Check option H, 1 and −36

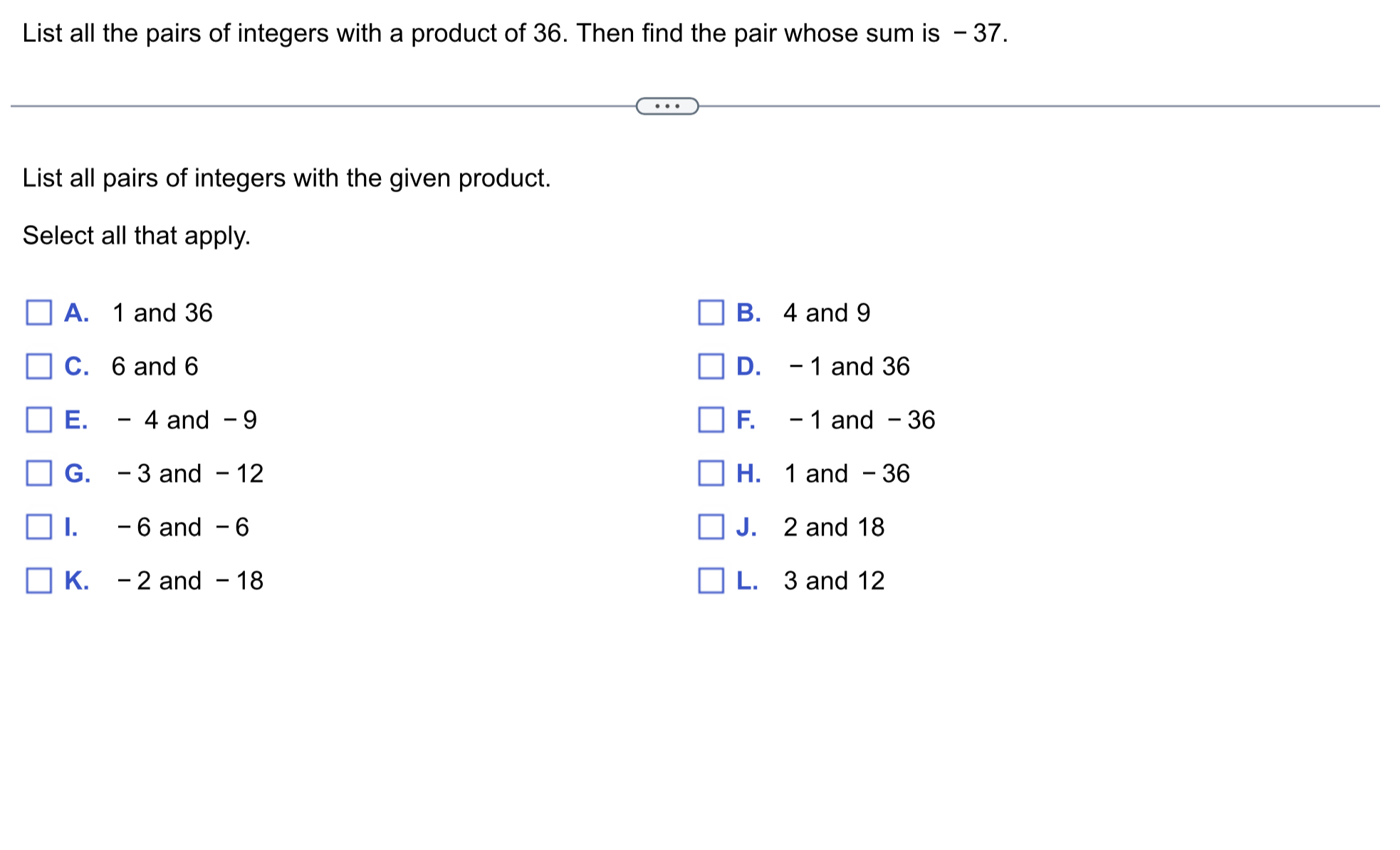coord(711,473)
